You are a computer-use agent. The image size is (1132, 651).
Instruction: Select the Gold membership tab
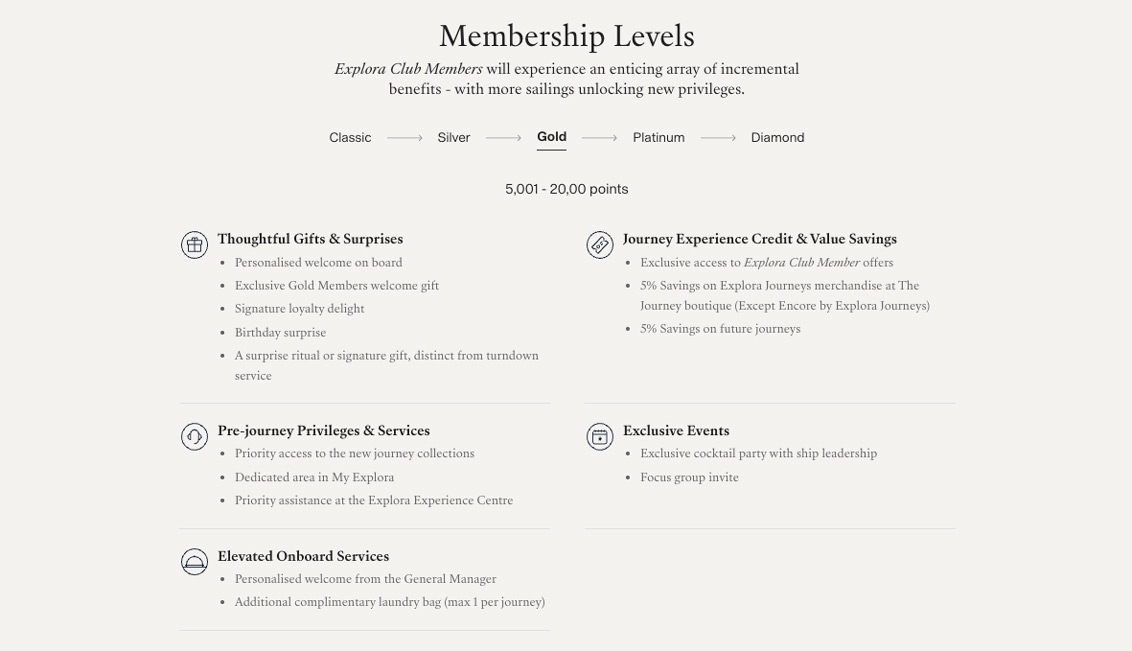551,137
